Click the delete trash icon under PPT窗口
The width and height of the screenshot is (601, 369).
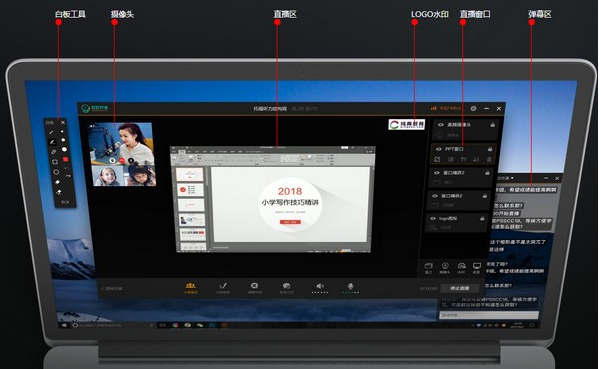(489, 159)
